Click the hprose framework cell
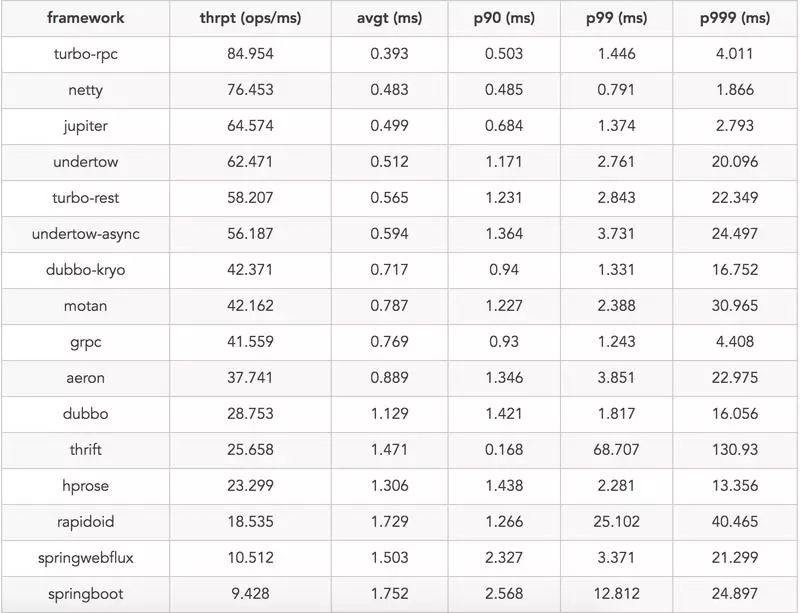 [86, 486]
